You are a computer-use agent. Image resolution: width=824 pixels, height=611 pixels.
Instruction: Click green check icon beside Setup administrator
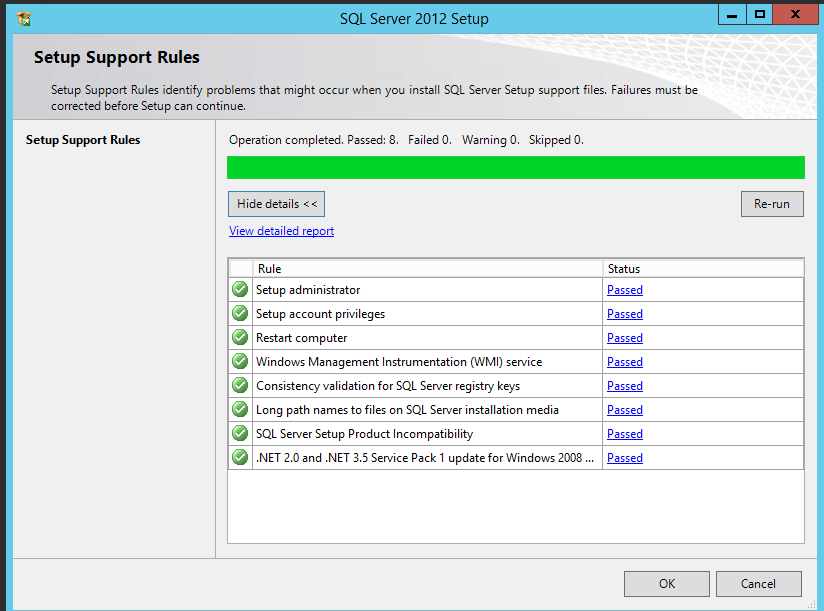coord(240,289)
